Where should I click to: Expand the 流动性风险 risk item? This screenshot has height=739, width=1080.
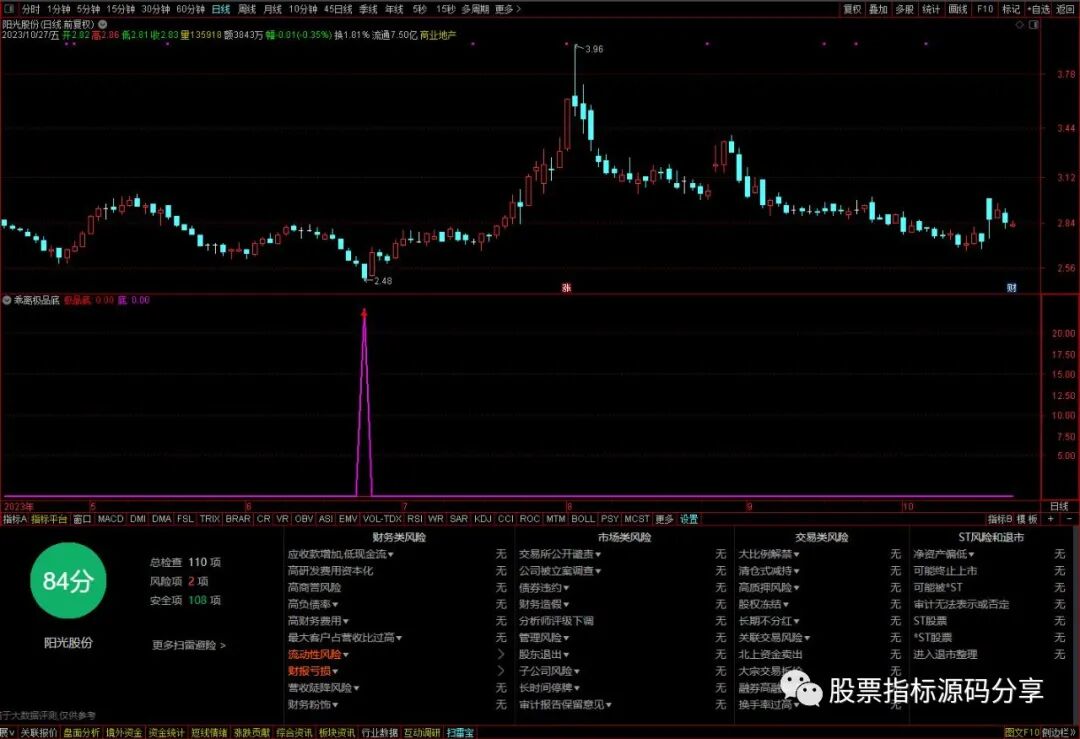click(318, 654)
